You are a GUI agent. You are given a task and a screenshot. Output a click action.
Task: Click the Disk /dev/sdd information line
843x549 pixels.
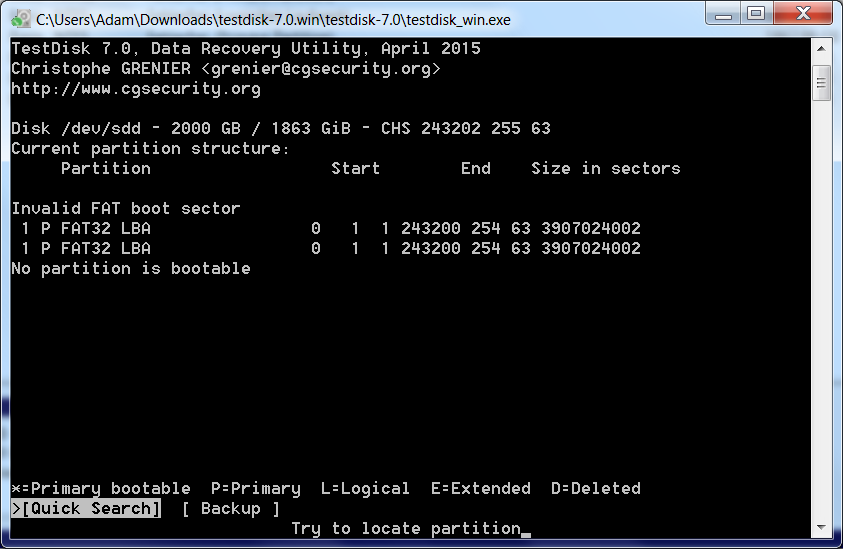(x=280, y=128)
